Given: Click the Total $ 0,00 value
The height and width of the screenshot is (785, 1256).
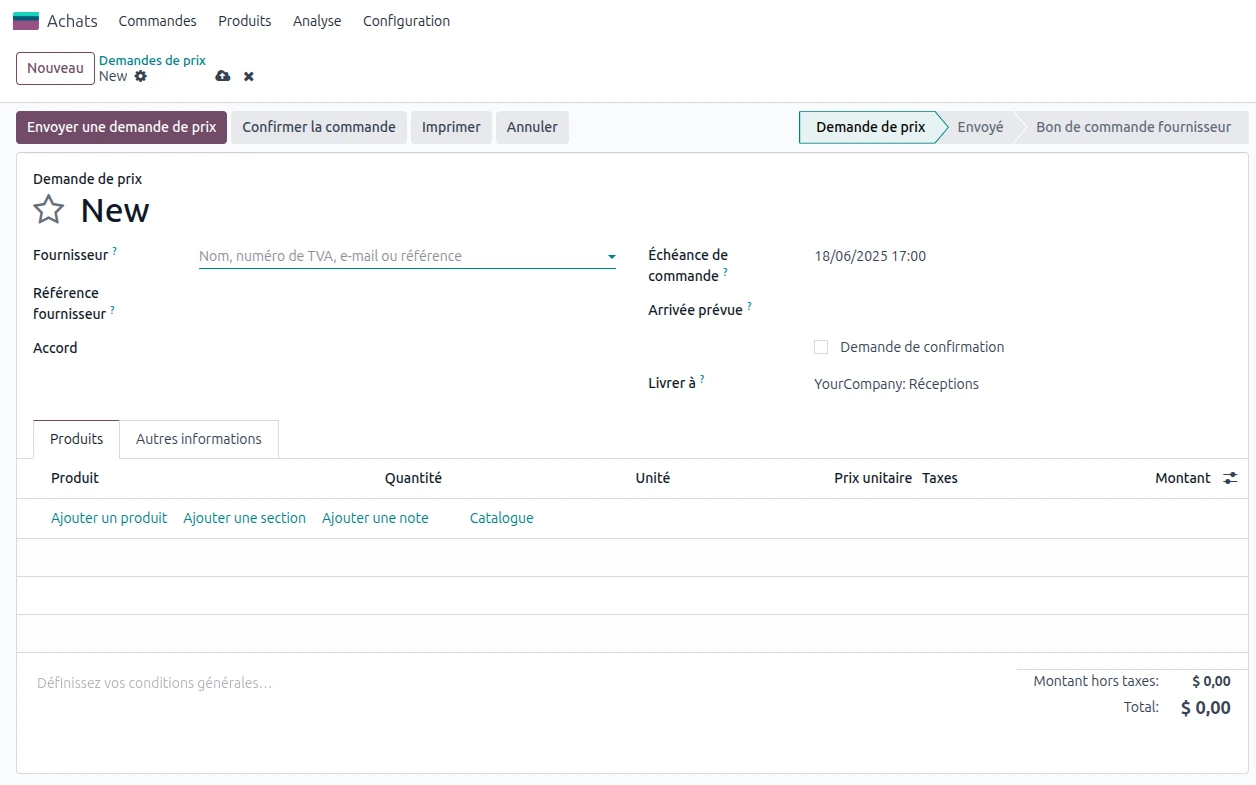Looking at the screenshot, I should [1206, 708].
